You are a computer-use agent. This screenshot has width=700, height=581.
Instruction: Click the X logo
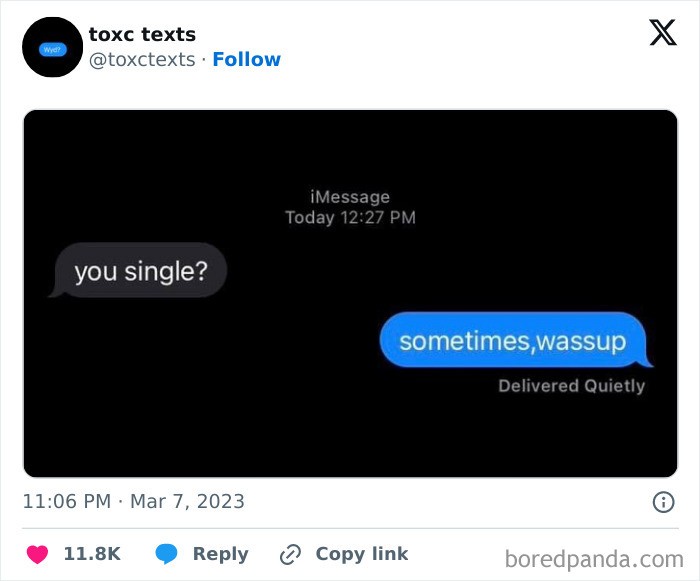tap(662, 34)
